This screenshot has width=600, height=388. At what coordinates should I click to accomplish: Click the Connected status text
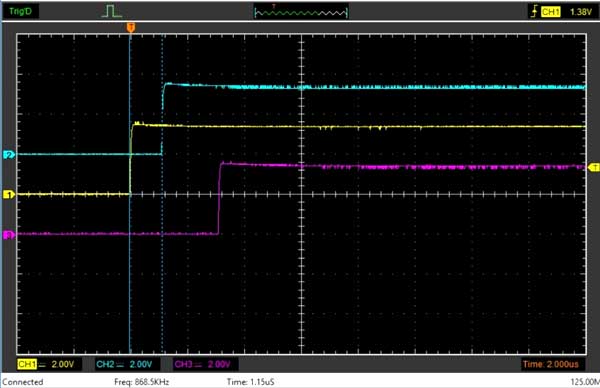[x=23, y=382]
